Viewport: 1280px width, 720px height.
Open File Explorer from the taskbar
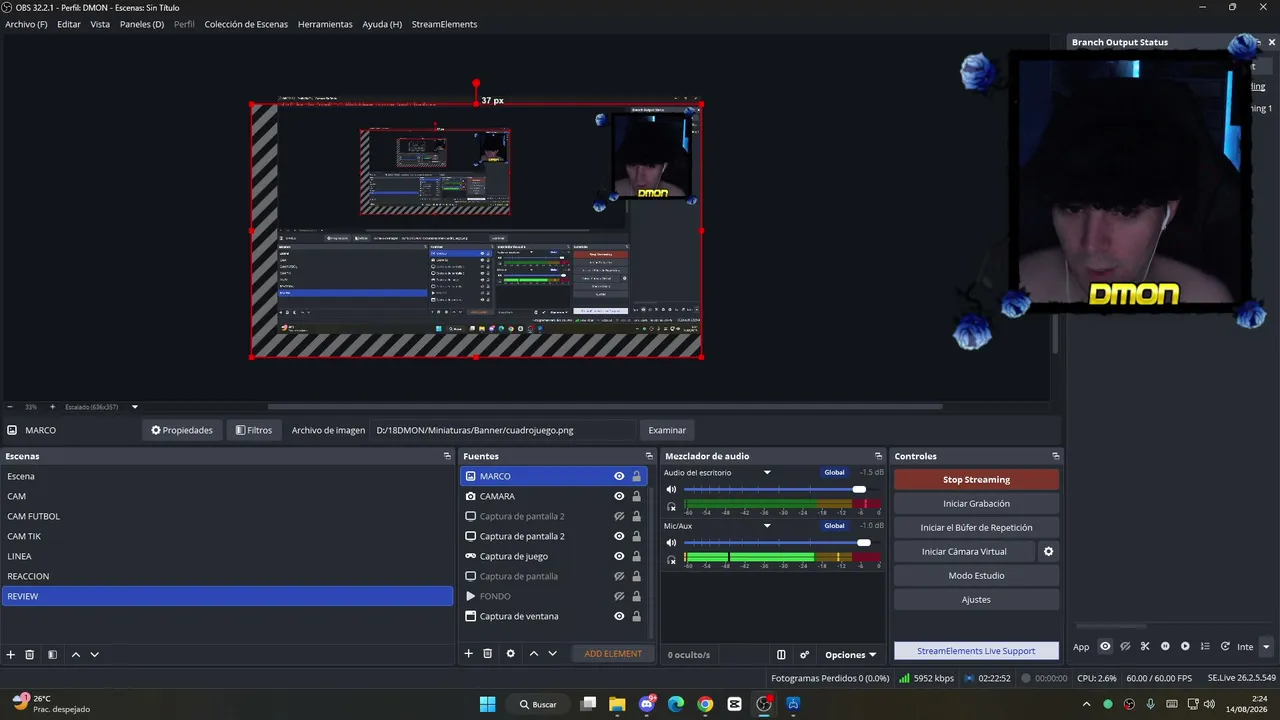pyautogui.click(x=617, y=704)
